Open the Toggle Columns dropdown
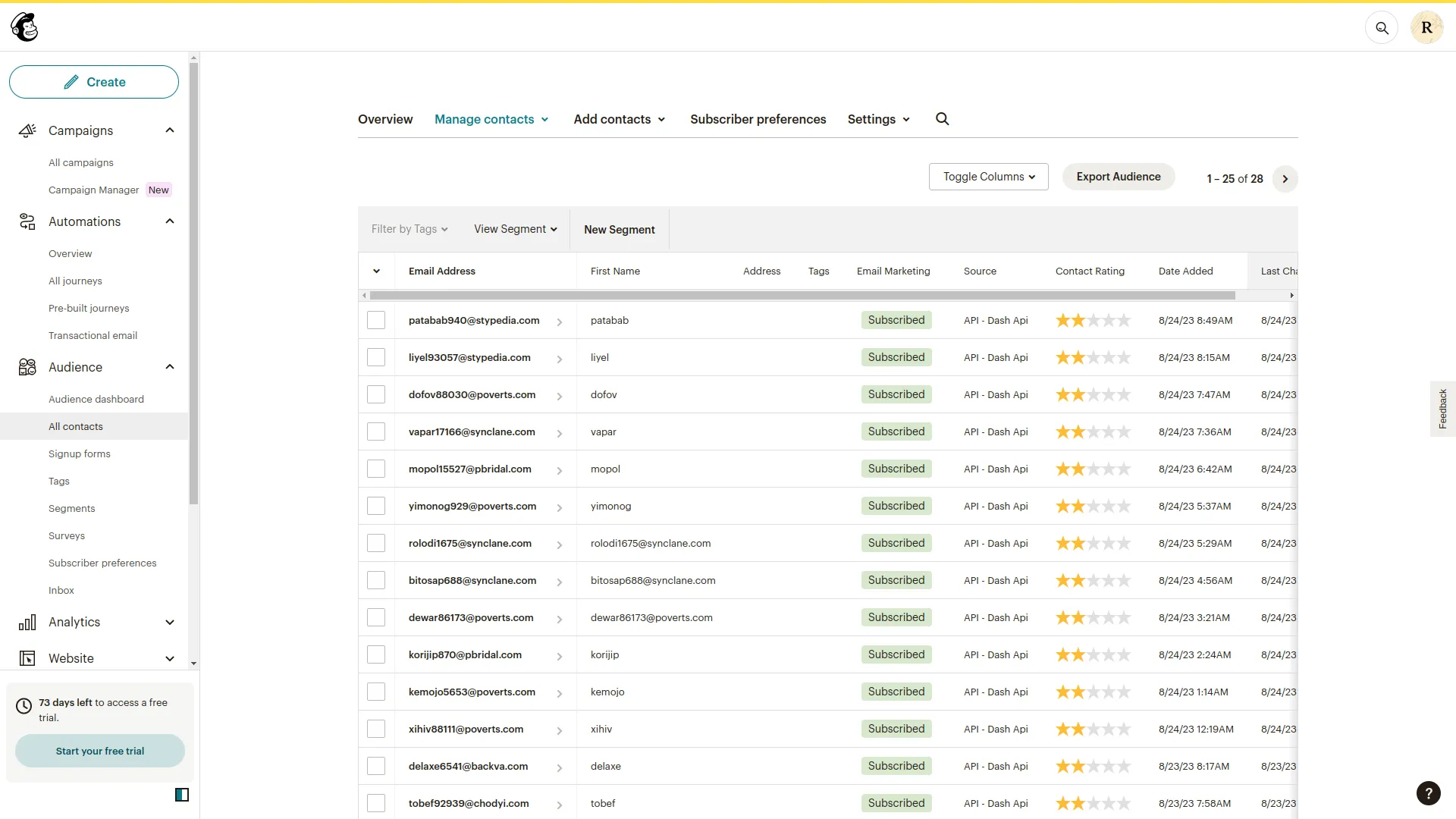 tap(988, 176)
